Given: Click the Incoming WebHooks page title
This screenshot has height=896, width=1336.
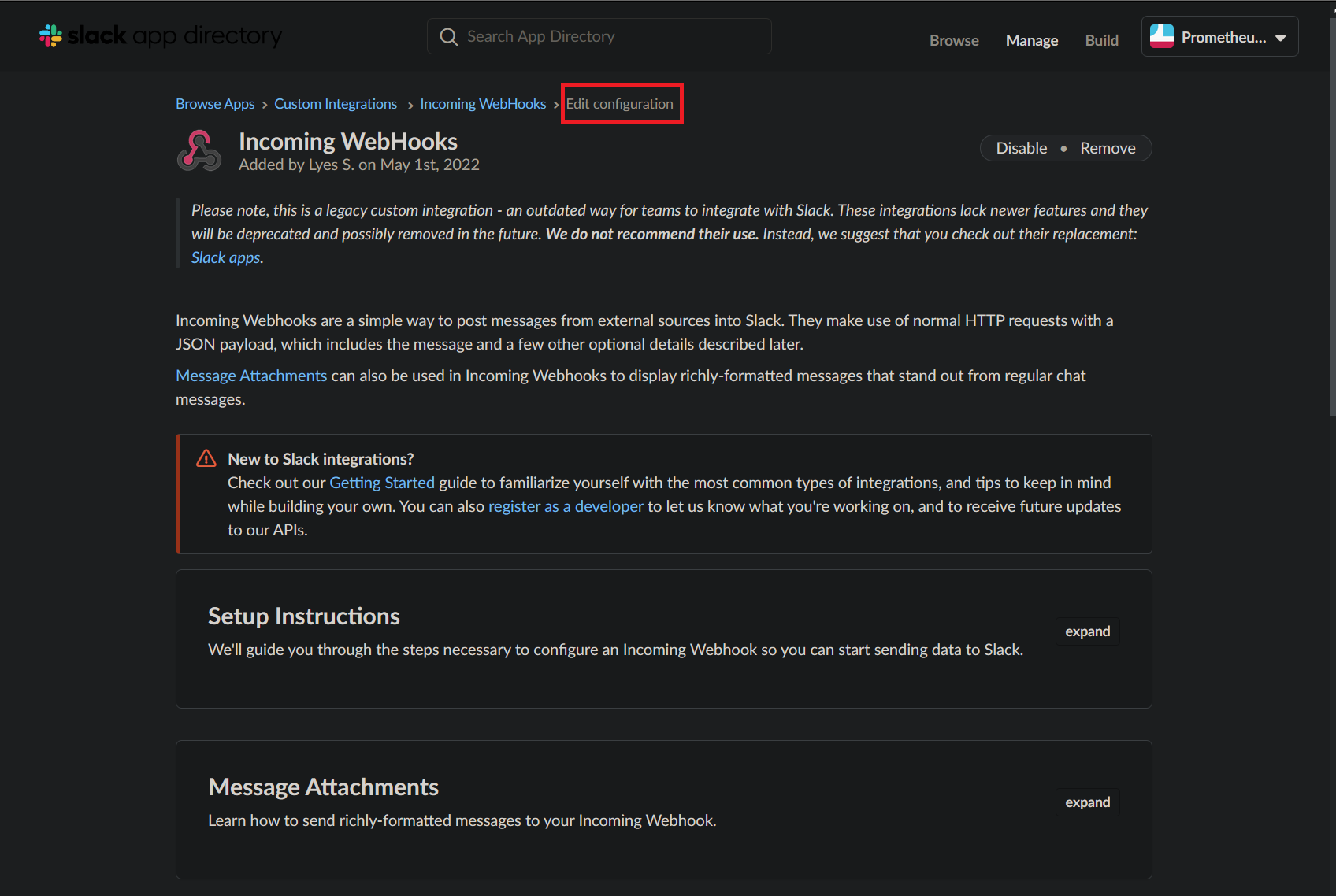Looking at the screenshot, I should pos(348,141).
